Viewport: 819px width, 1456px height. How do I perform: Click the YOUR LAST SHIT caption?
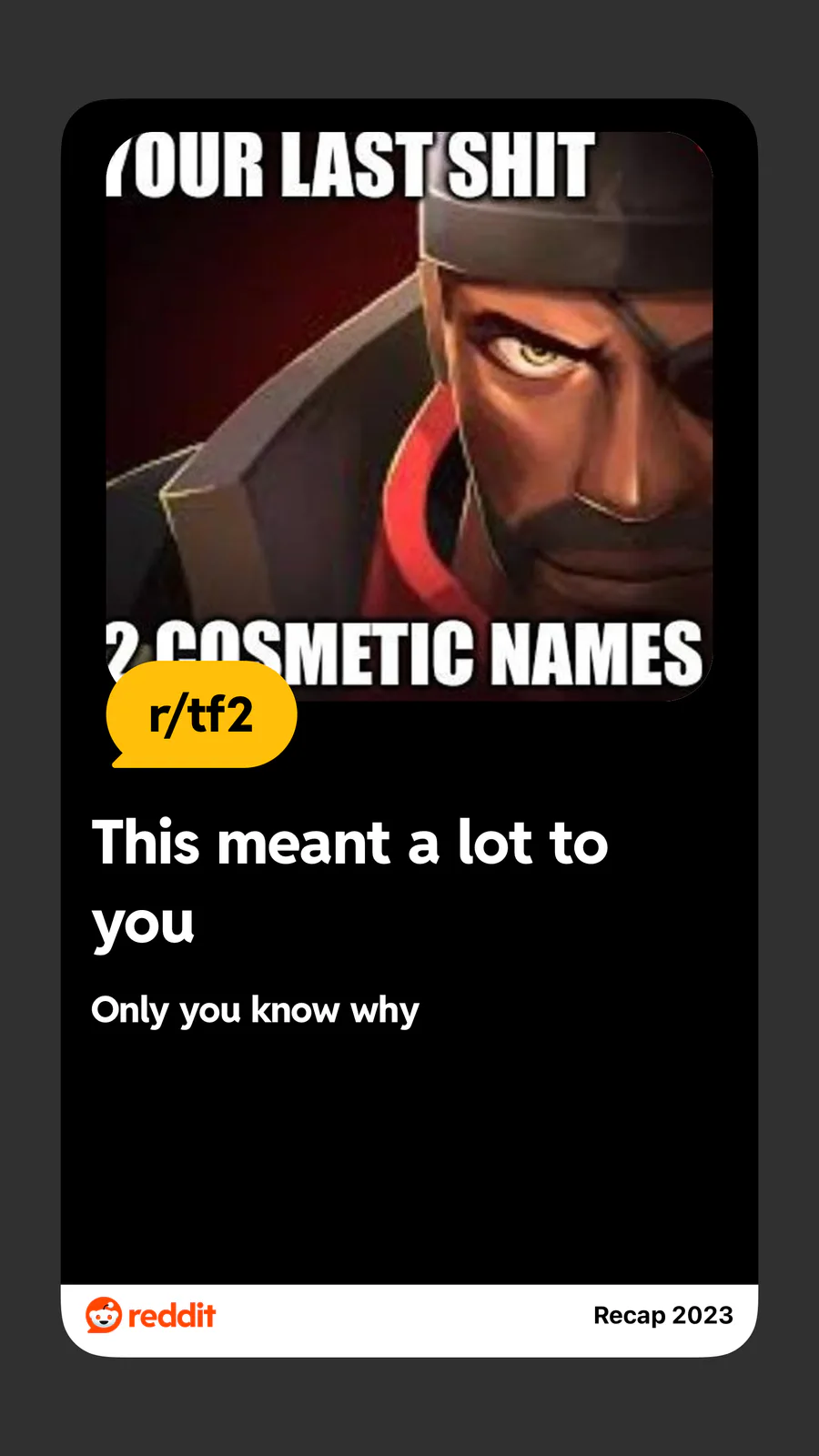point(350,165)
